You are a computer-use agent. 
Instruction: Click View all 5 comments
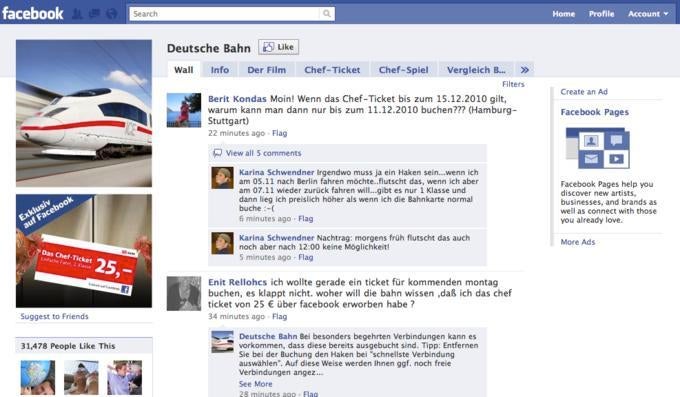pyautogui.click(x=263, y=153)
